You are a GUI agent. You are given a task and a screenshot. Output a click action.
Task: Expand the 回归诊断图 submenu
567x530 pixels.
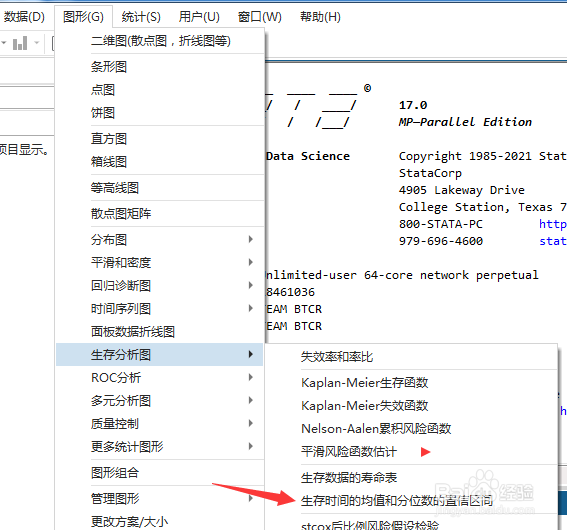click(161, 286)
